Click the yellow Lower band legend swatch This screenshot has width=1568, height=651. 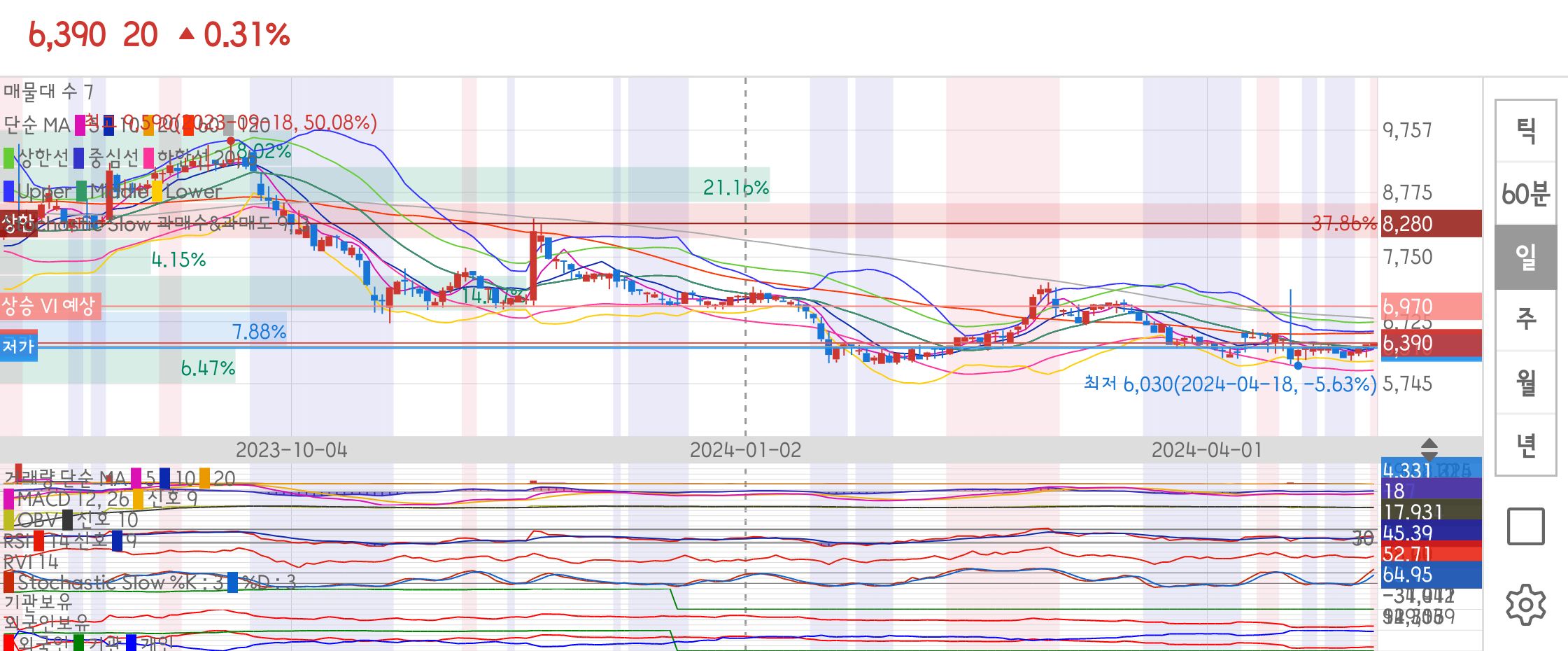(x=157, y=191)
